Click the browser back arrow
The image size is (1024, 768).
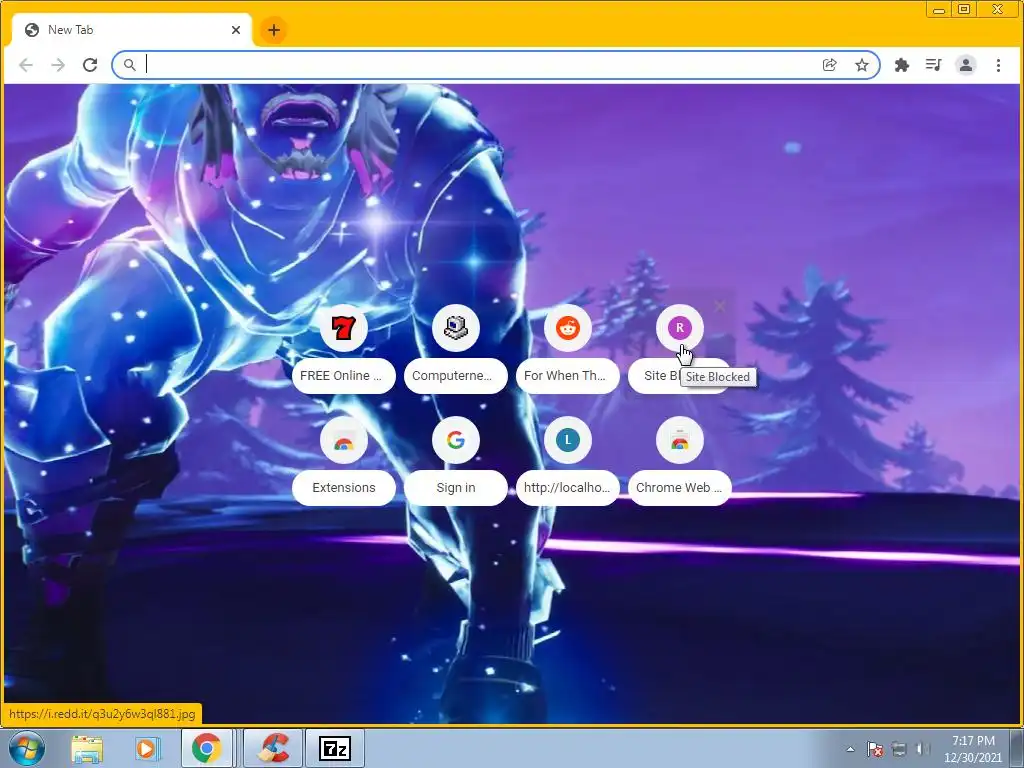pos(25,65)
